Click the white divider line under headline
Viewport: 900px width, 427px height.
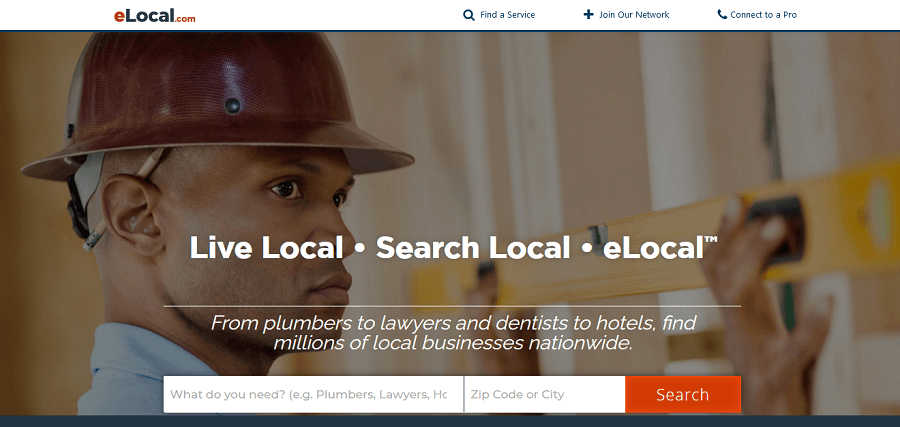[x=452, y=306]
